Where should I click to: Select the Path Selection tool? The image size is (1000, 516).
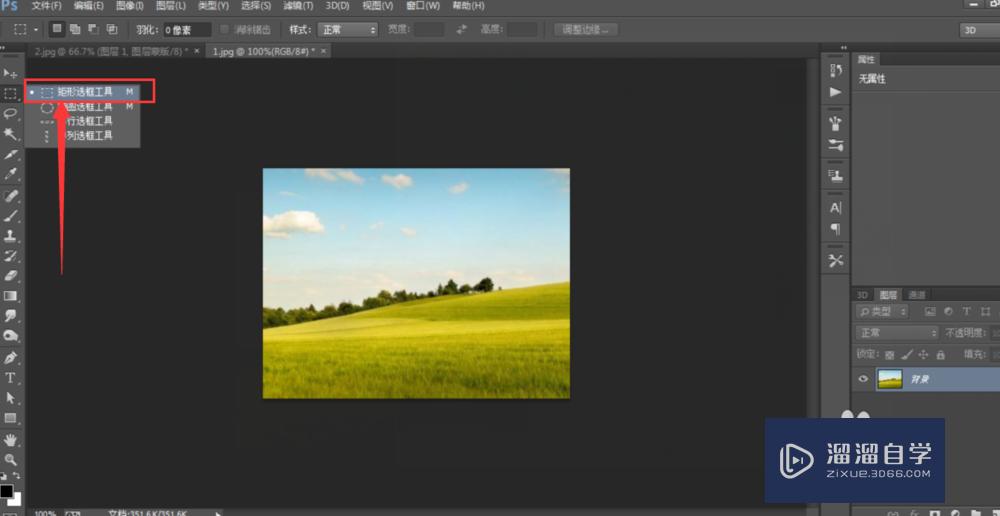pyautogui.click(x=10, y=397)
